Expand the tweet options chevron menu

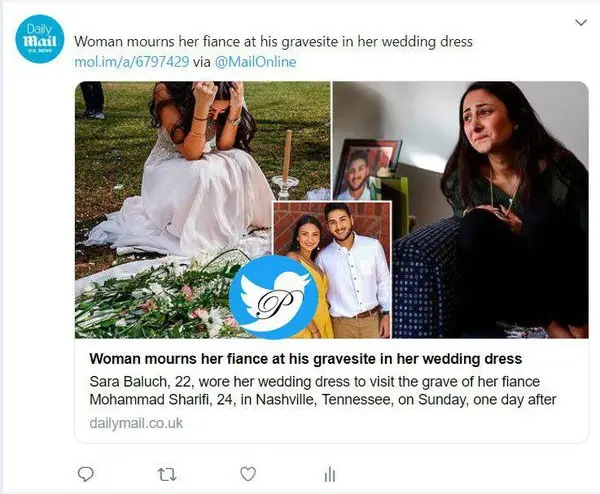click(580, 22)
